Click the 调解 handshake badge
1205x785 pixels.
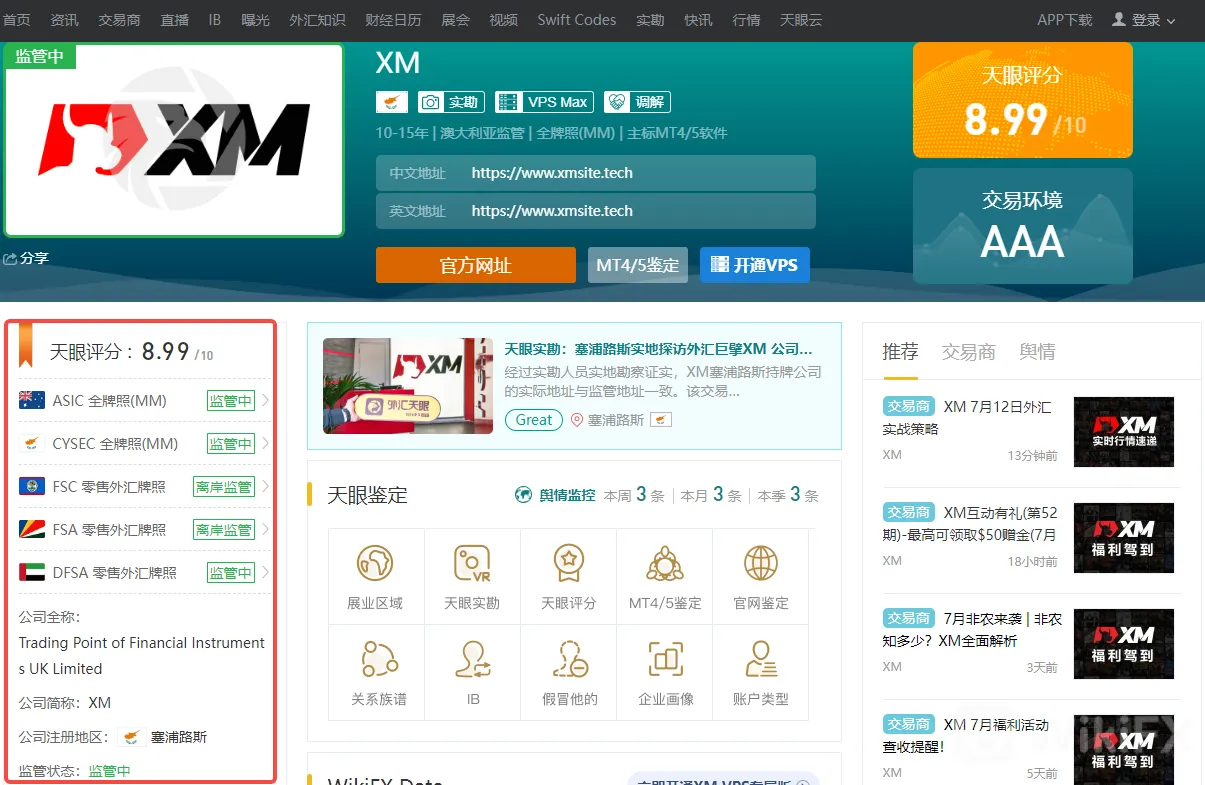637,102
